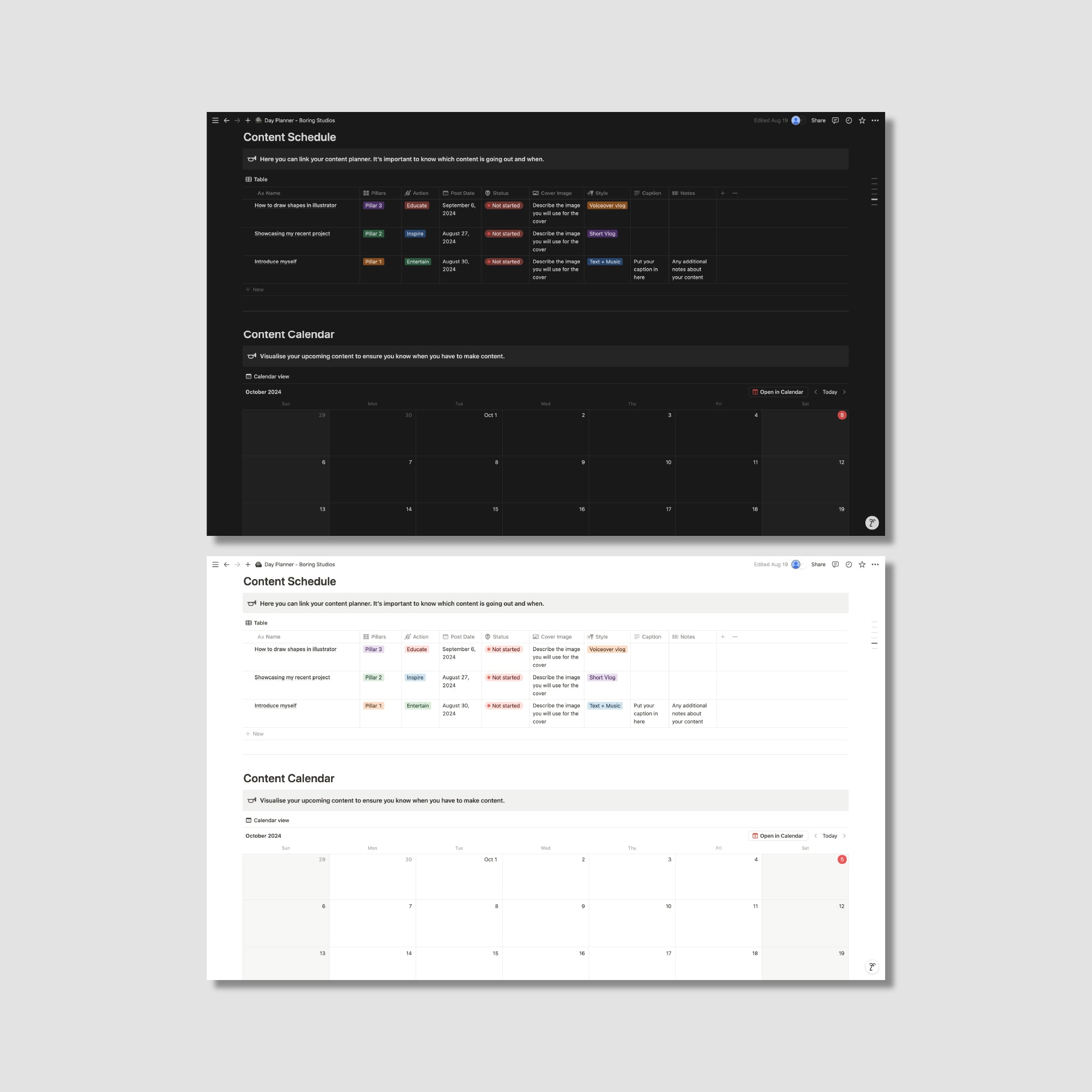Open the Post Date column dropdown
This screenshot has width=1092, height=1092.
point(461,192)
